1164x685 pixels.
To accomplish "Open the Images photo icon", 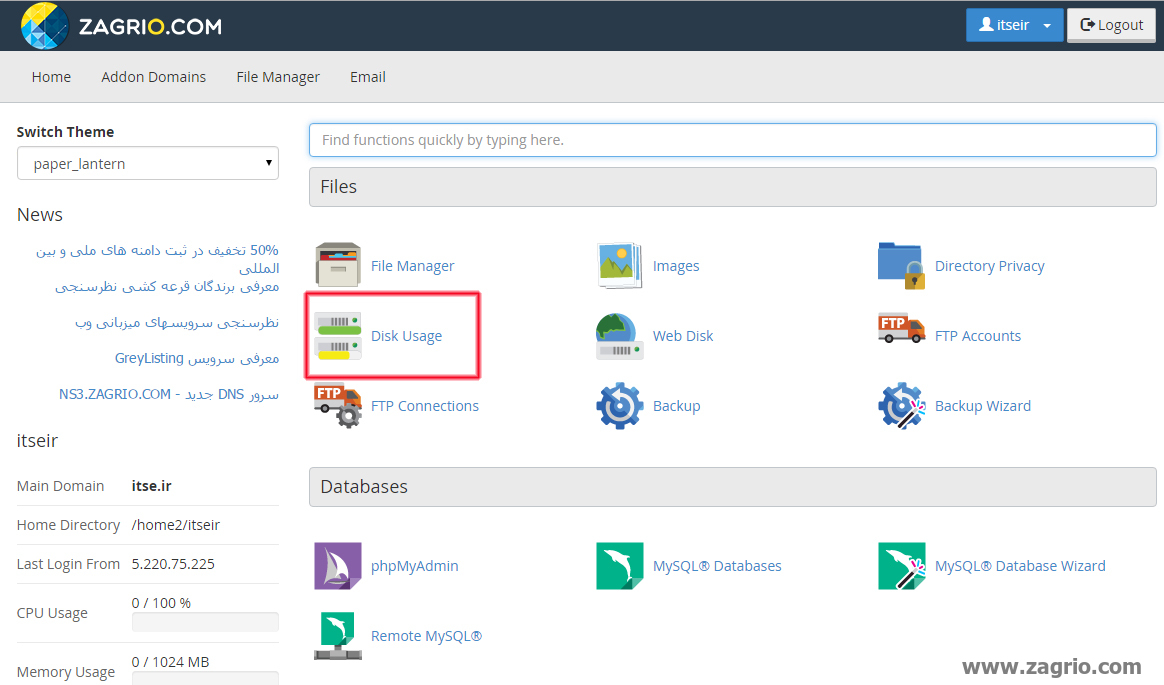I will tap(619, 265).
